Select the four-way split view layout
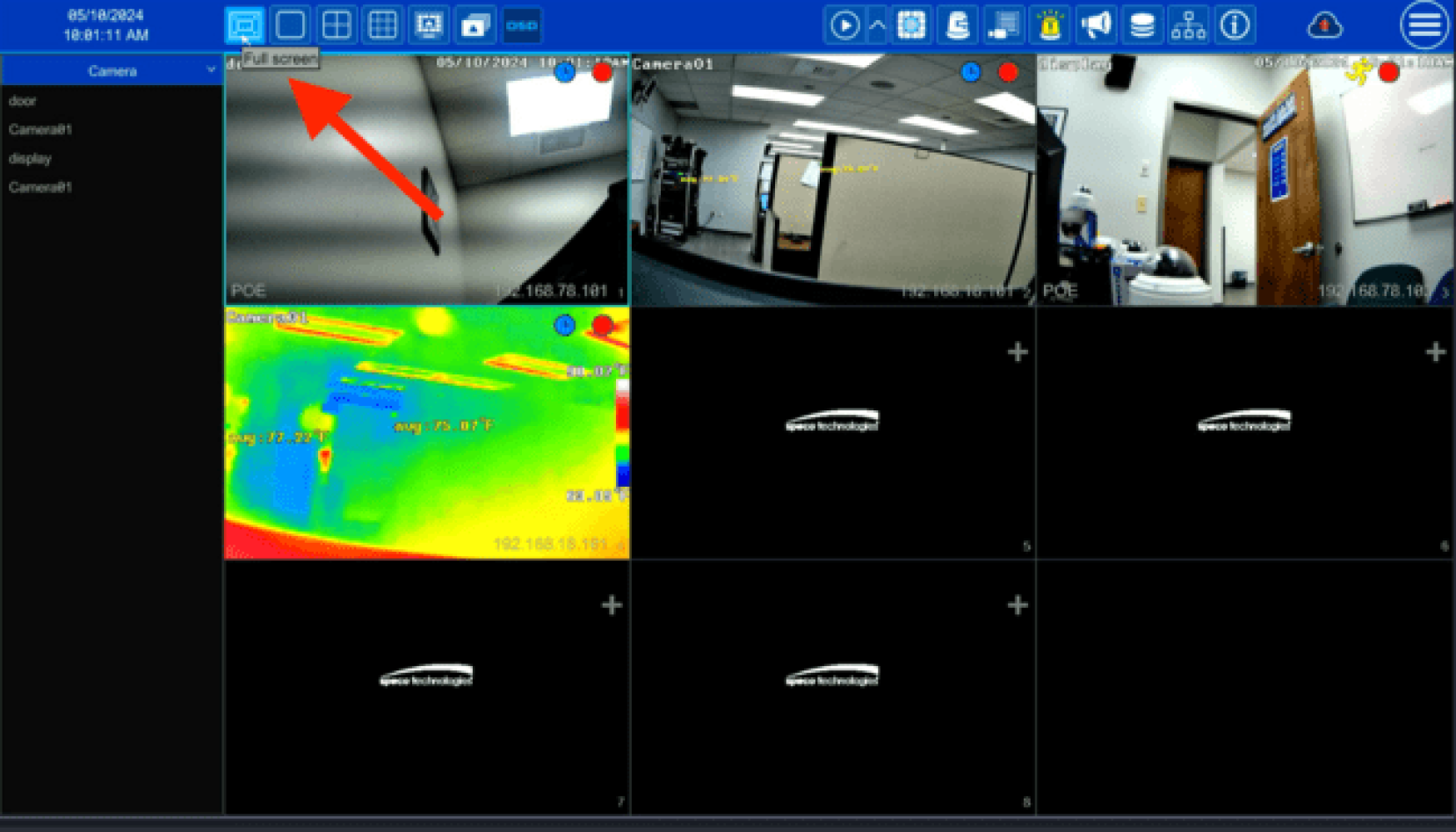 [x=337, y=25]
